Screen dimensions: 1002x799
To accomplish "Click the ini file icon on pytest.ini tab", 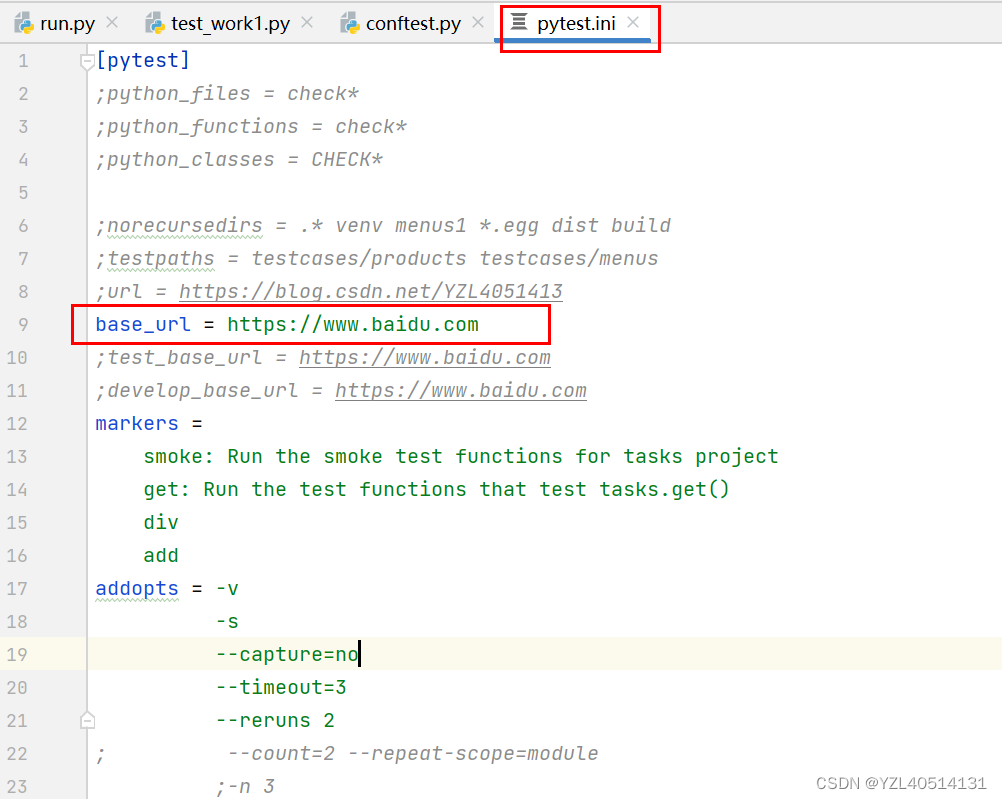I will click(519, 22).
